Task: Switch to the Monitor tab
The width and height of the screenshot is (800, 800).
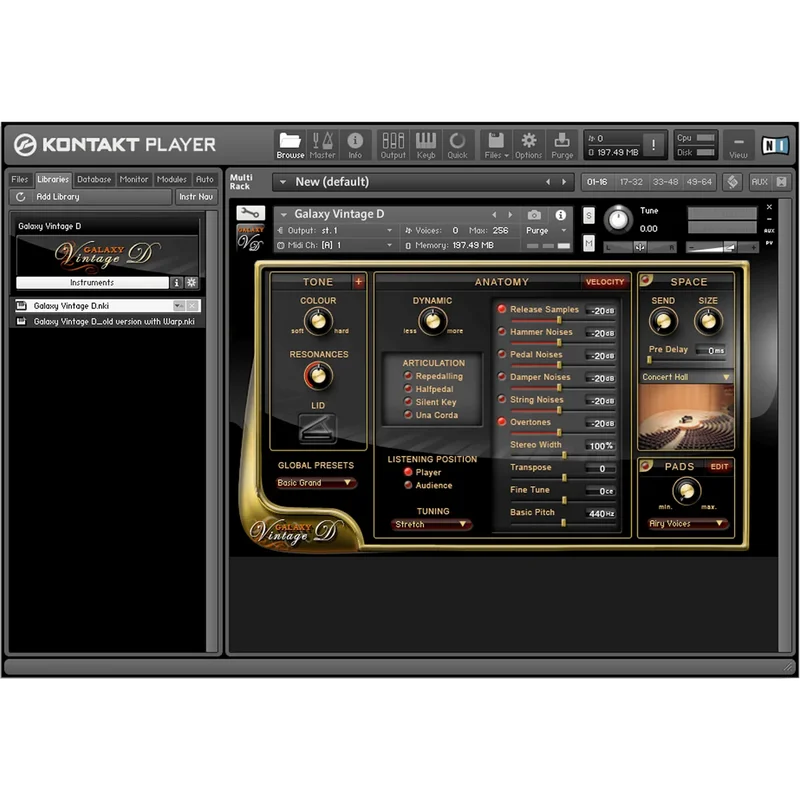Action: 134,180
